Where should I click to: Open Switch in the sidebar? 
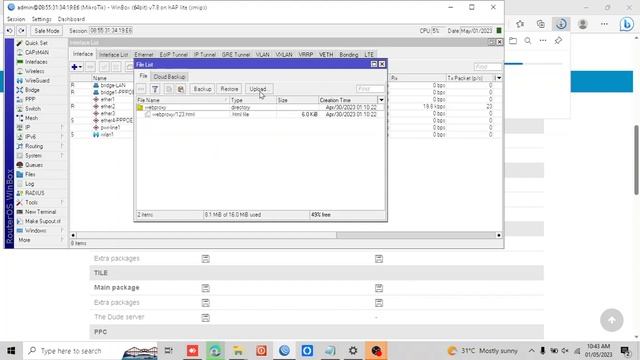click(x=33, y=109)
